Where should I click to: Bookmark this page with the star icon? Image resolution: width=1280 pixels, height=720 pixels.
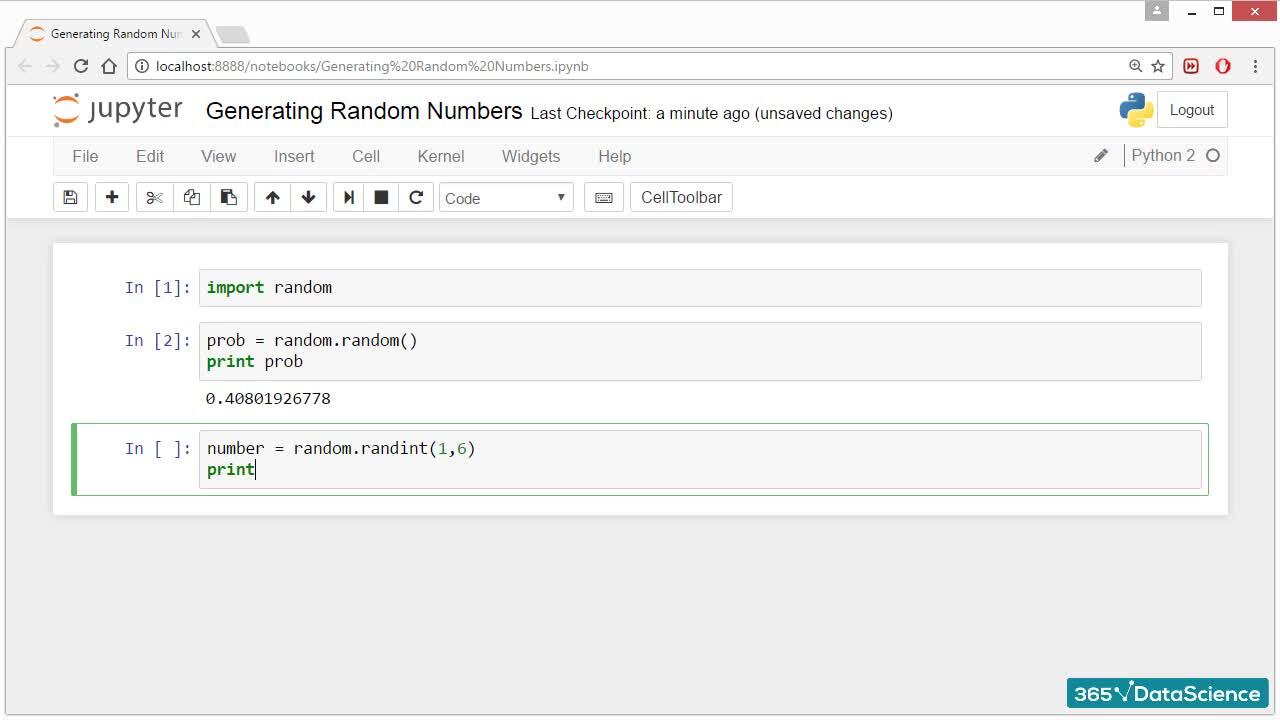[1158, 66]
